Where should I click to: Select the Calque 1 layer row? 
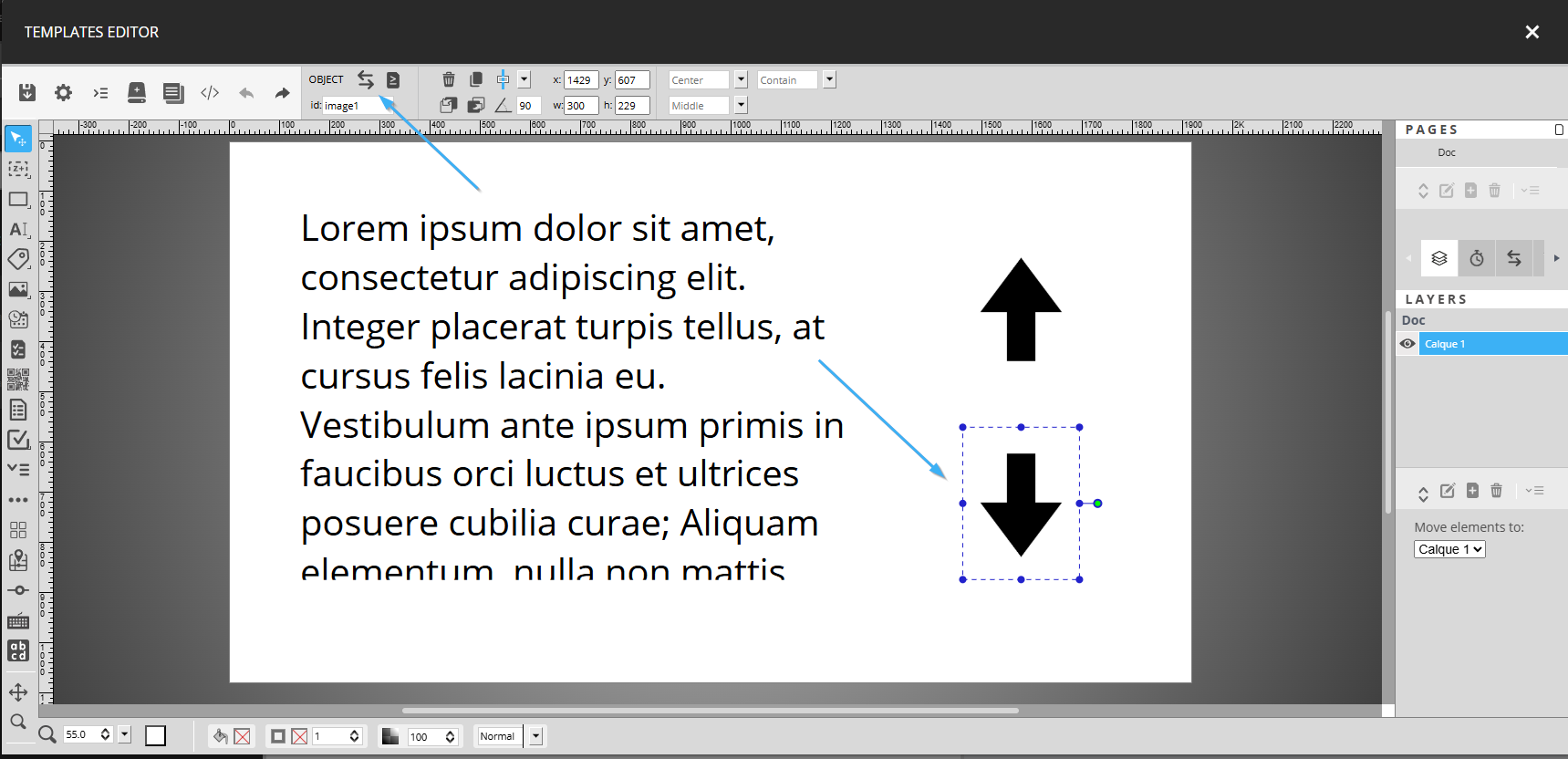1493,344
